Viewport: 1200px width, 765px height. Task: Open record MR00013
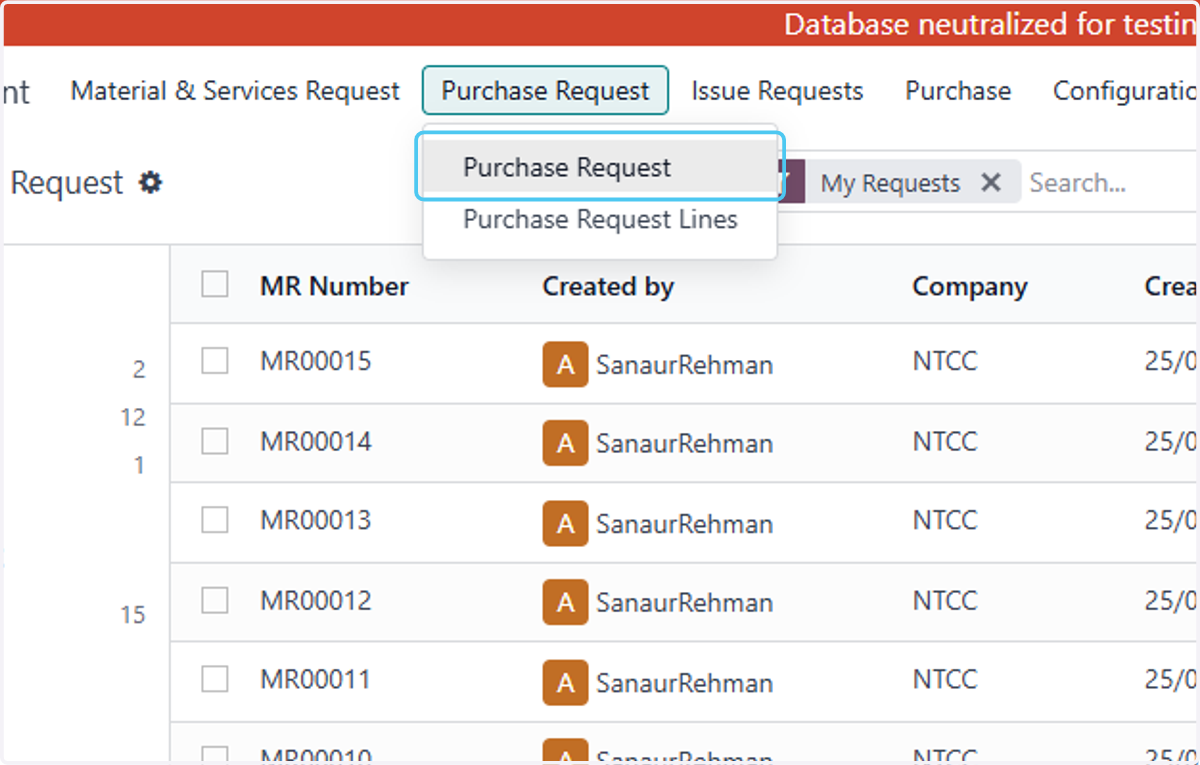point(316,520)
